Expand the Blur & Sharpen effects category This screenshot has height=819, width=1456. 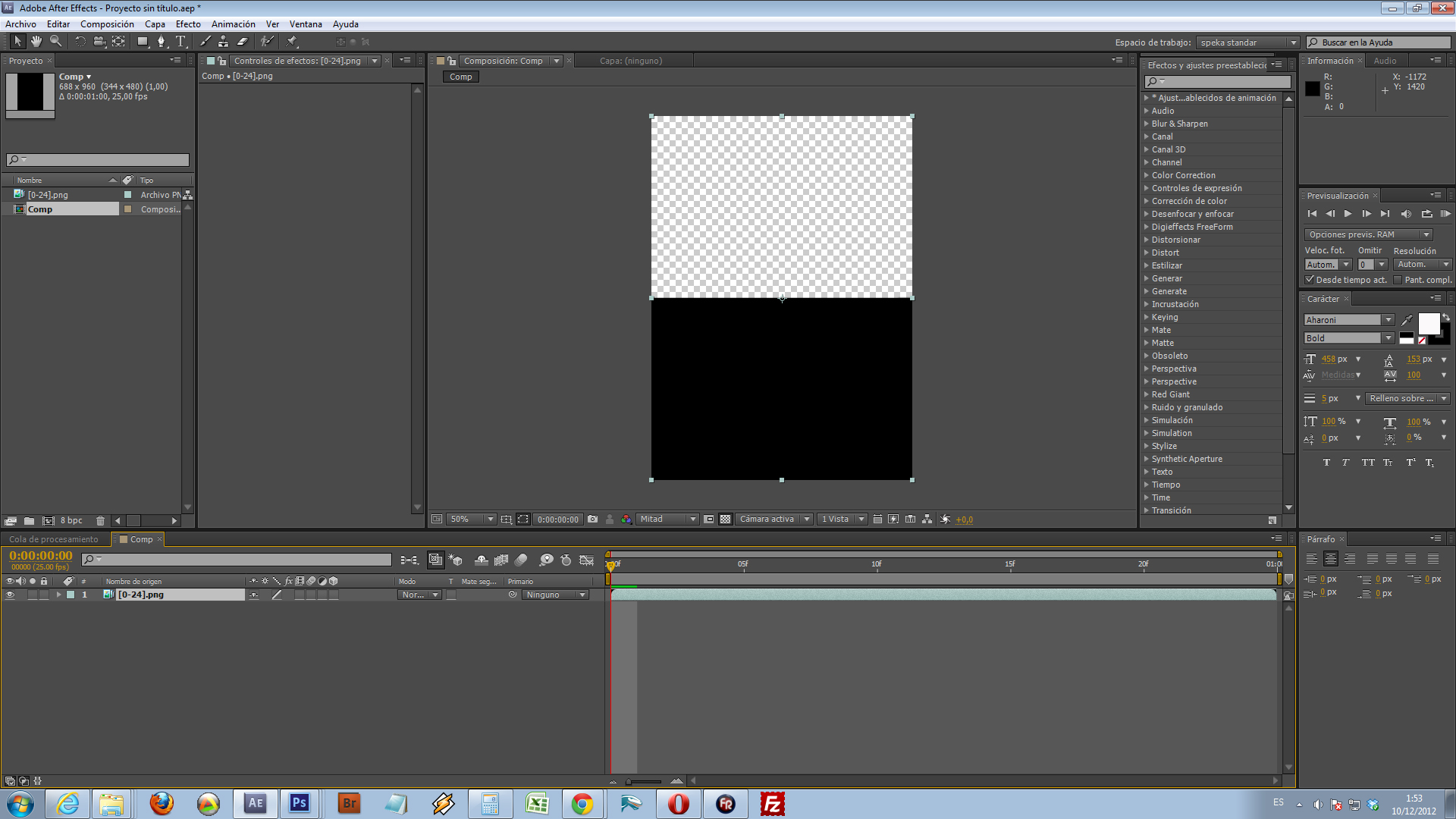click(x=1147, y=124)
